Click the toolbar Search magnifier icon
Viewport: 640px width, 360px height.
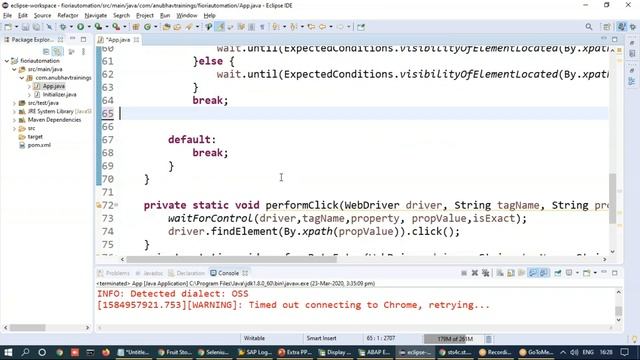pos(589,27)
